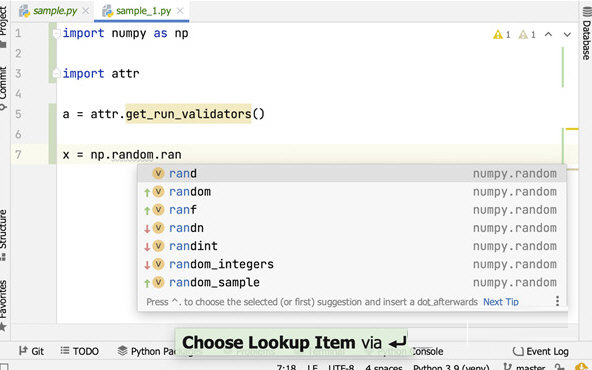Click the yellow warning stripe in scrollbar
This screenshot has height=370, width=592.
[572, 129]
